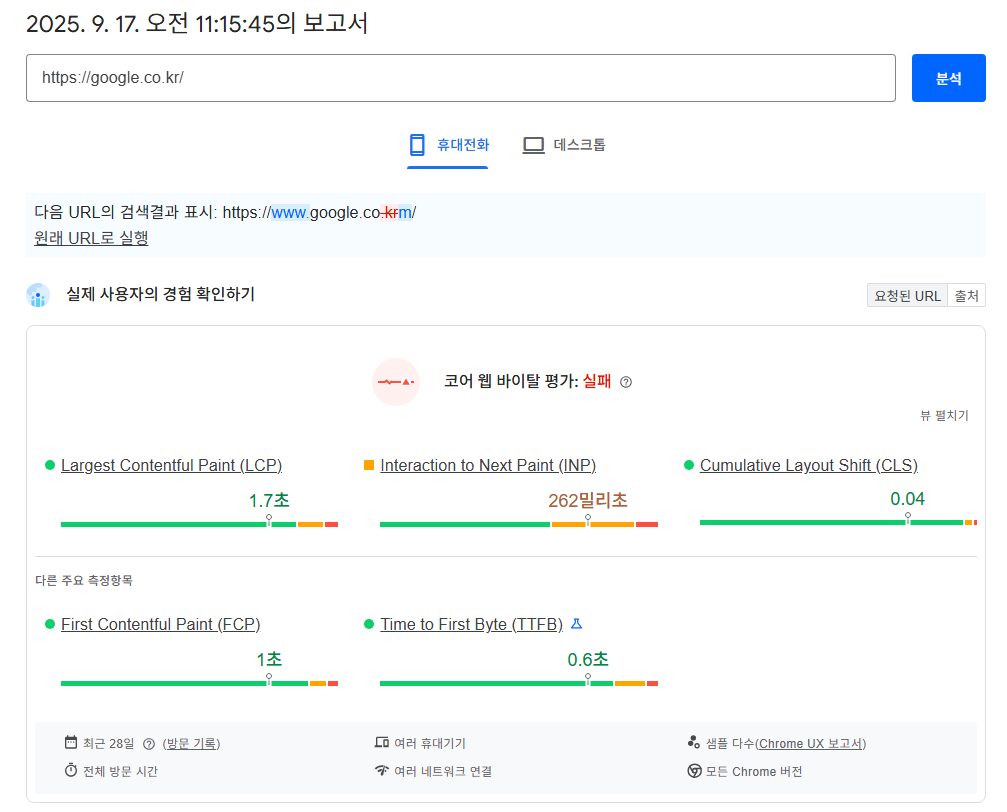Open the Largest Contentful Paint (LCP) link
The image size is (1007, 812).
point(171,465)
